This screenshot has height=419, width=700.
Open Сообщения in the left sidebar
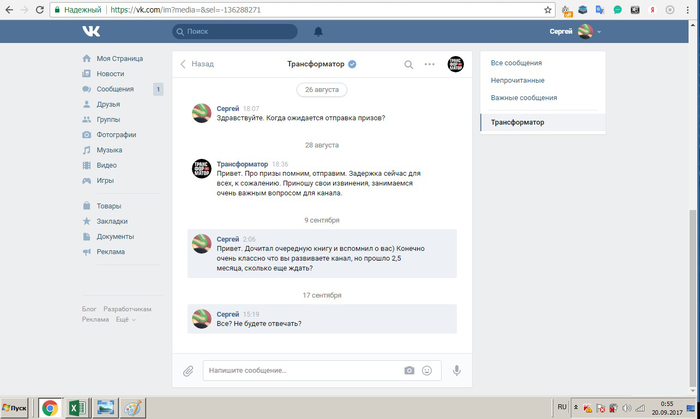click(x=116, y=89)
